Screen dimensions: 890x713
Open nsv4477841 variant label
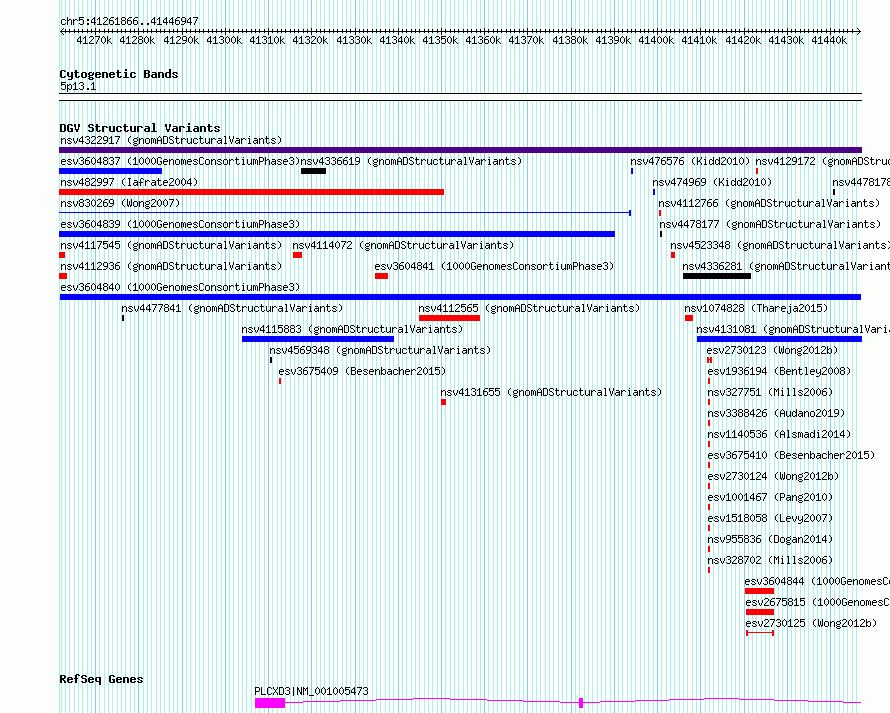tap(232, 308)
